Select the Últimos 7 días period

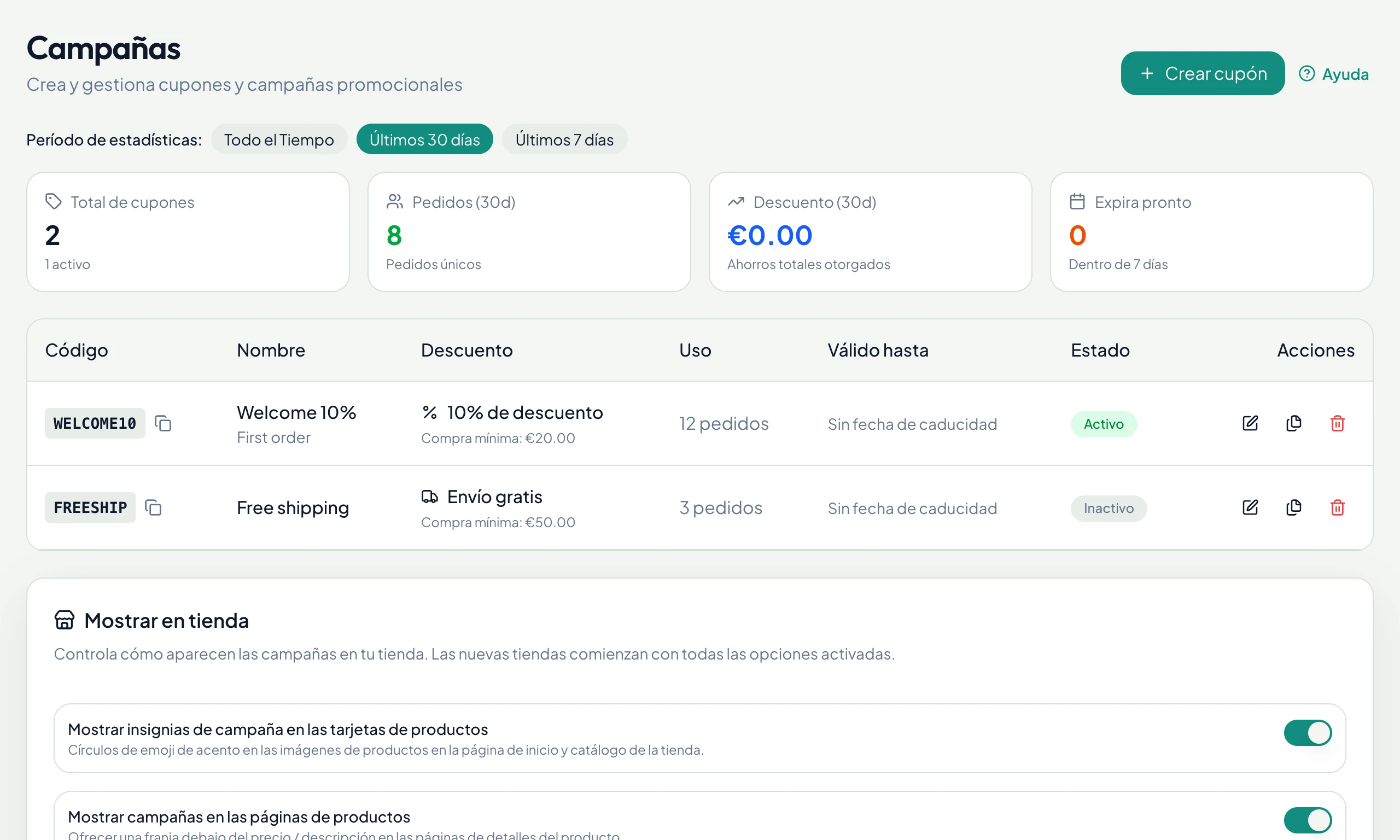(564, 139)
